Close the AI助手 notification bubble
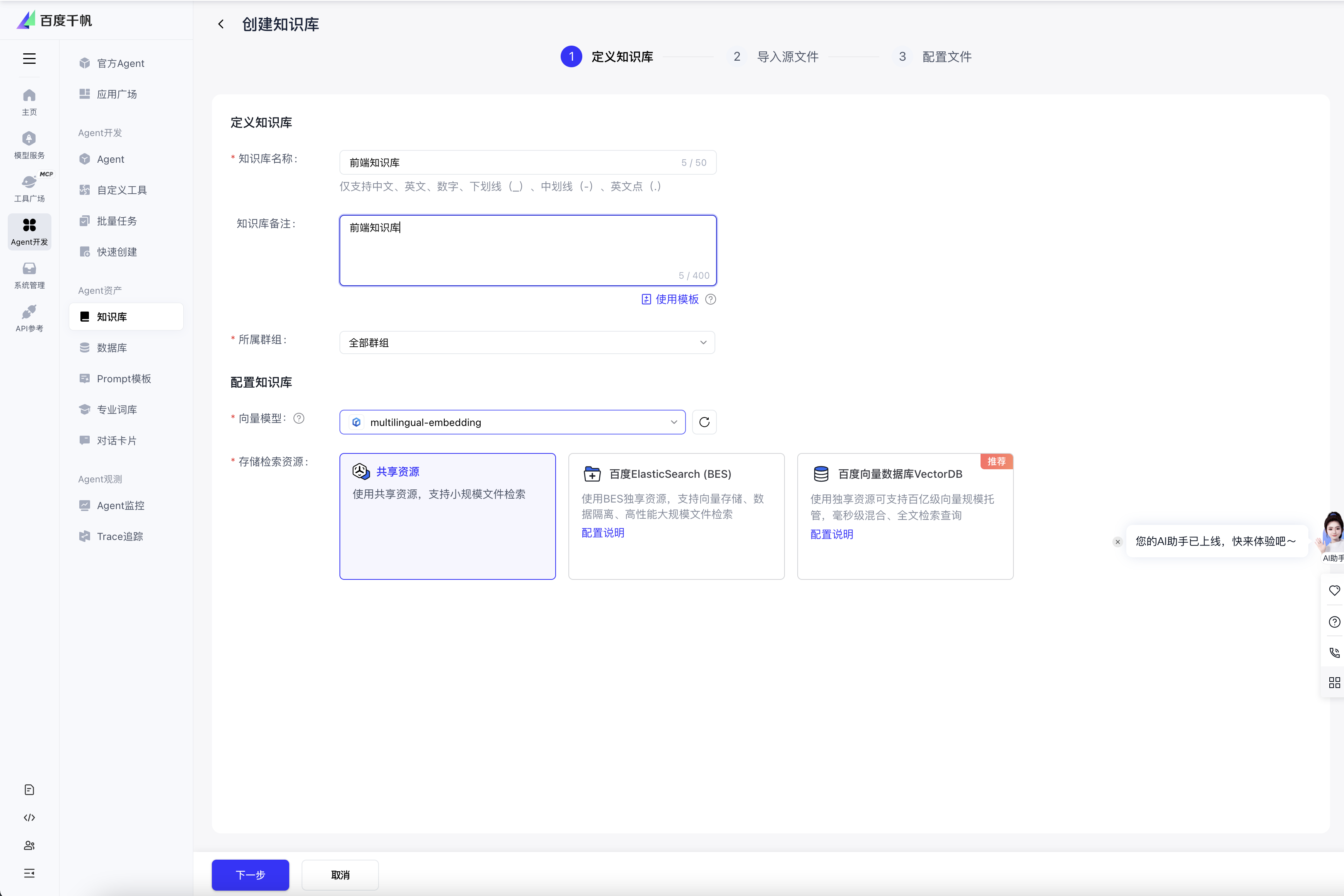1344x896 pixels. [x=1118, y=542]
